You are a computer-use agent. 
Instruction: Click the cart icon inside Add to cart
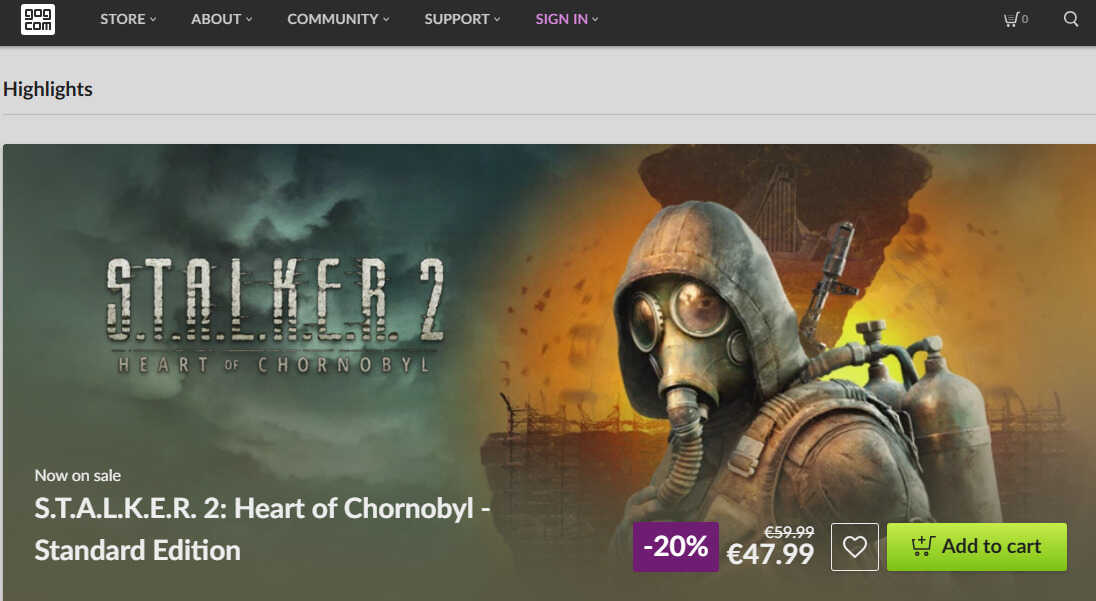pyautogui.click(x=922, y=546)
